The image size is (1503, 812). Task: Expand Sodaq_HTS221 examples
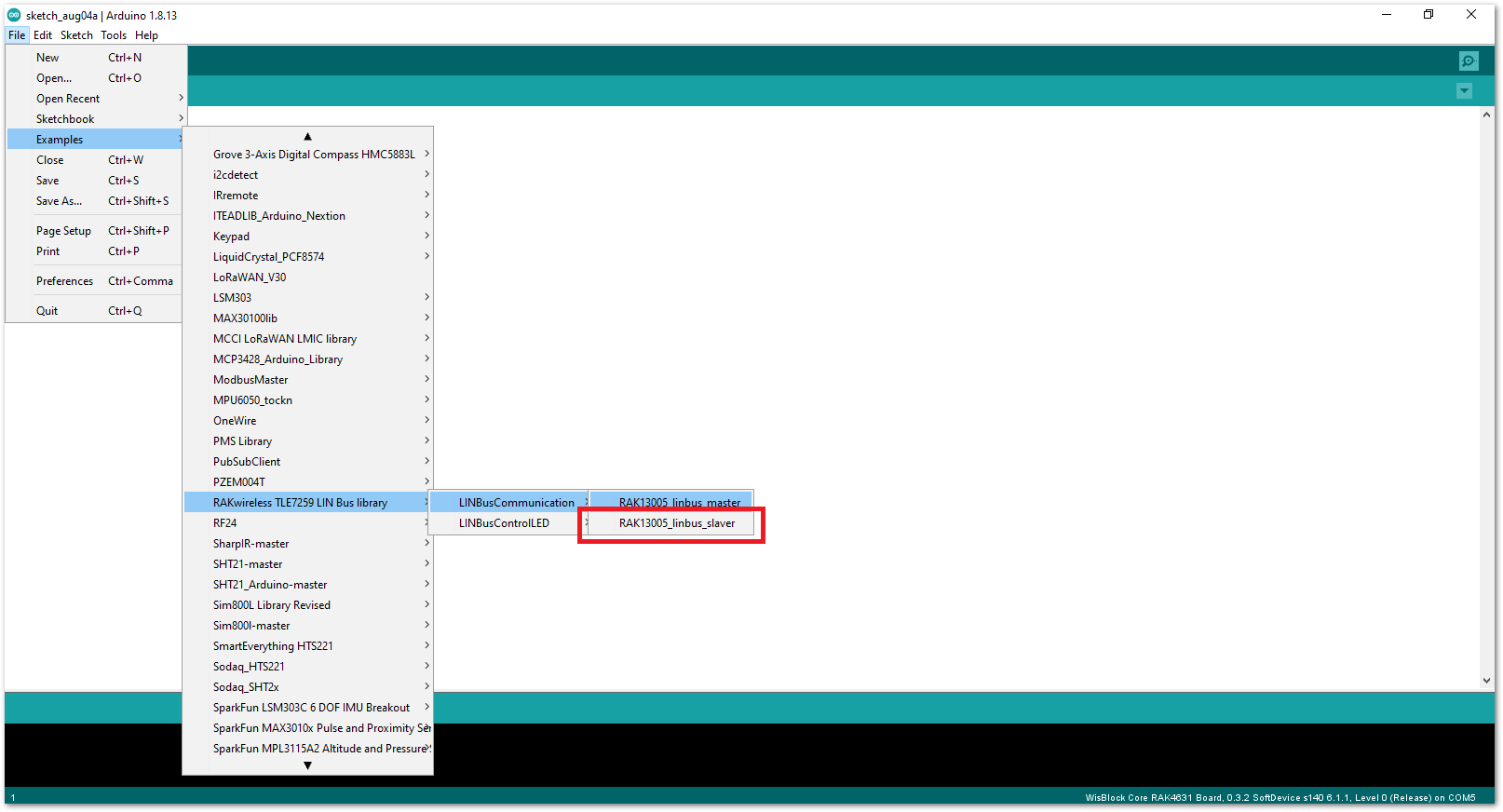[308, 667]
